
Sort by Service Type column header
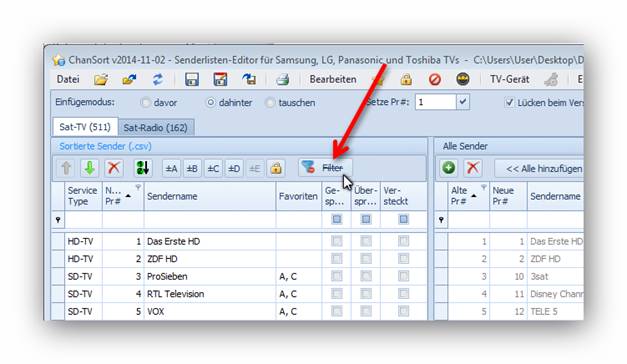pos(83,196)
